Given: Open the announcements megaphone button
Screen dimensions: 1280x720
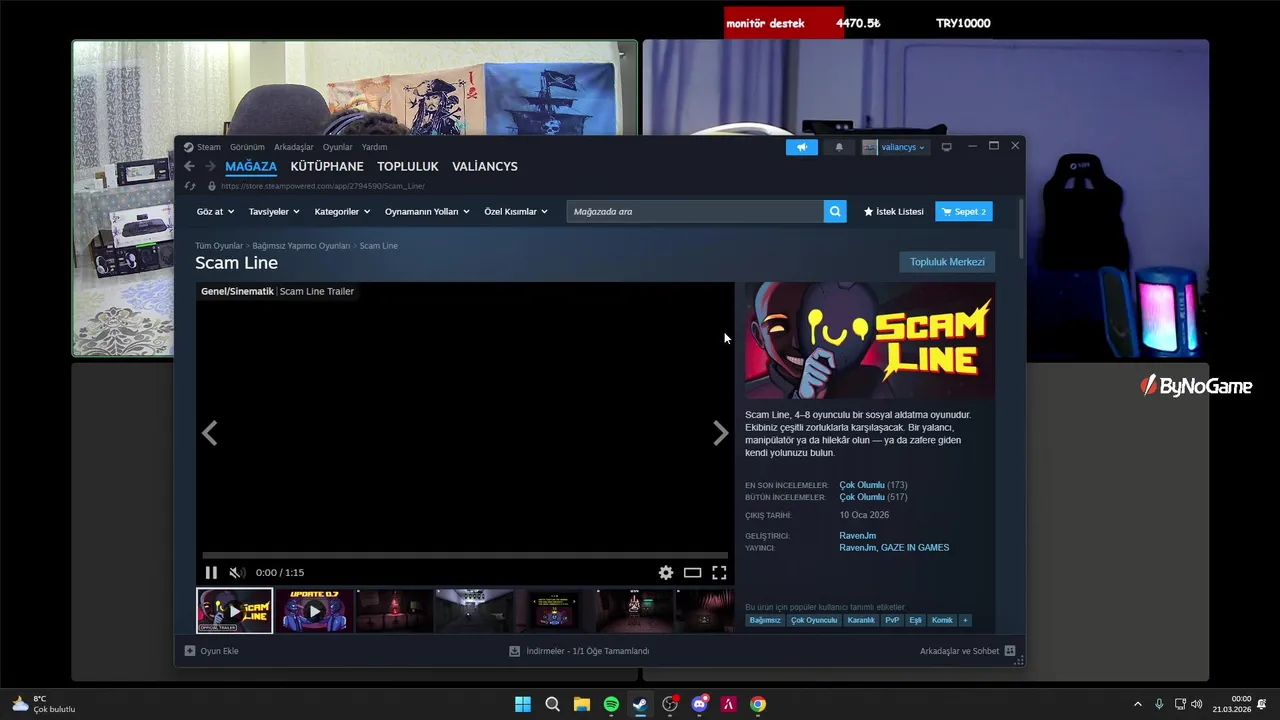Looking at the screenshot, I should click(802, 147).
